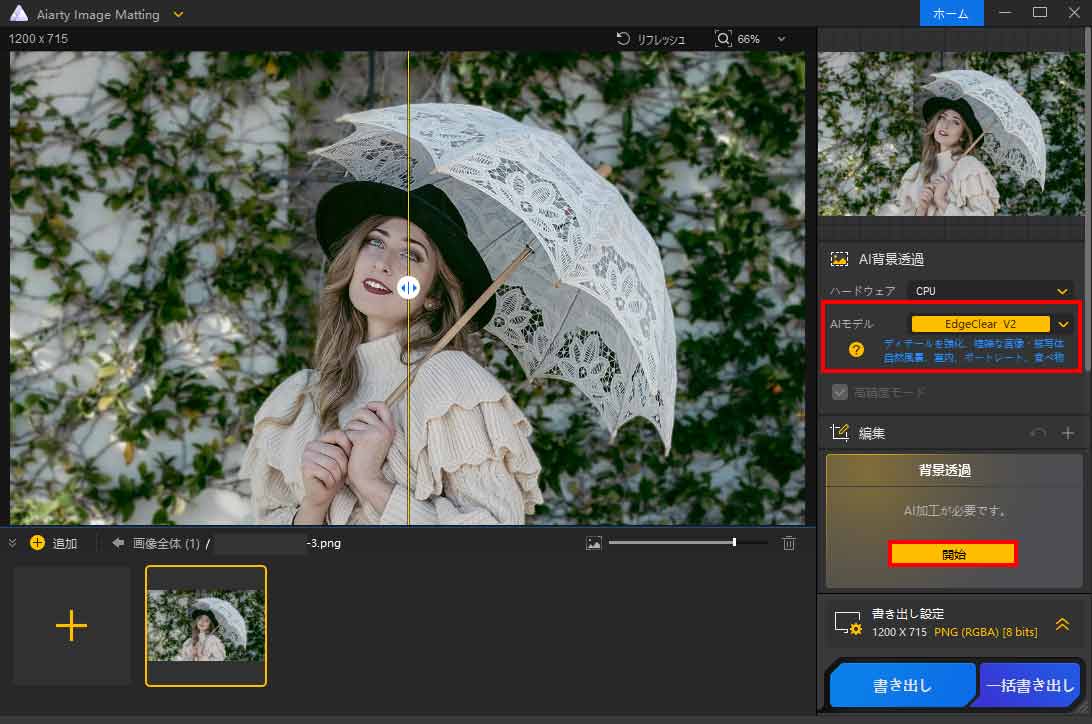Viewport: 1092px width, 724px height.
Task: Click the undo icon in the 編集 panel
Action: [x=1038, y=432]
